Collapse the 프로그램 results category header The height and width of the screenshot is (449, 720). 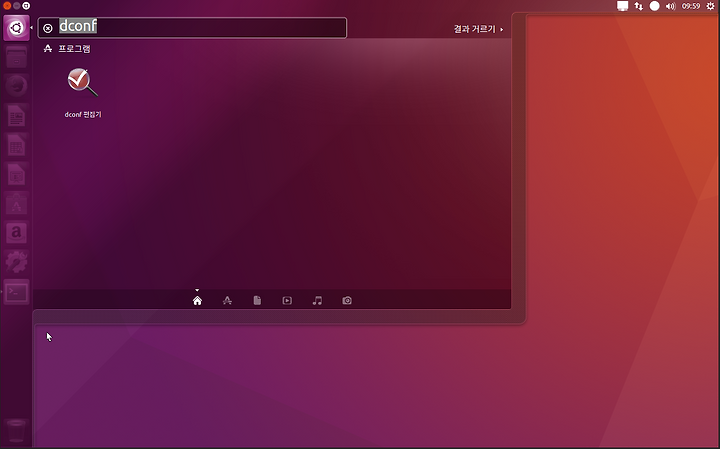68,49
